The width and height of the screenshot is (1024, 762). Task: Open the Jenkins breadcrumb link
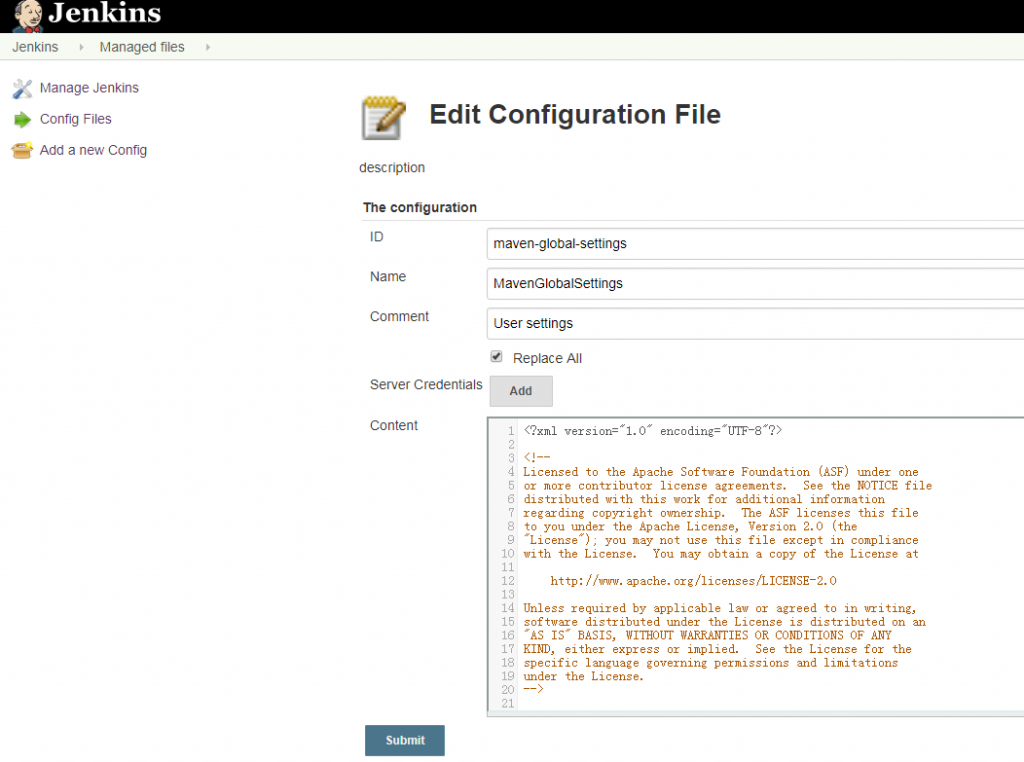(35, 47)
